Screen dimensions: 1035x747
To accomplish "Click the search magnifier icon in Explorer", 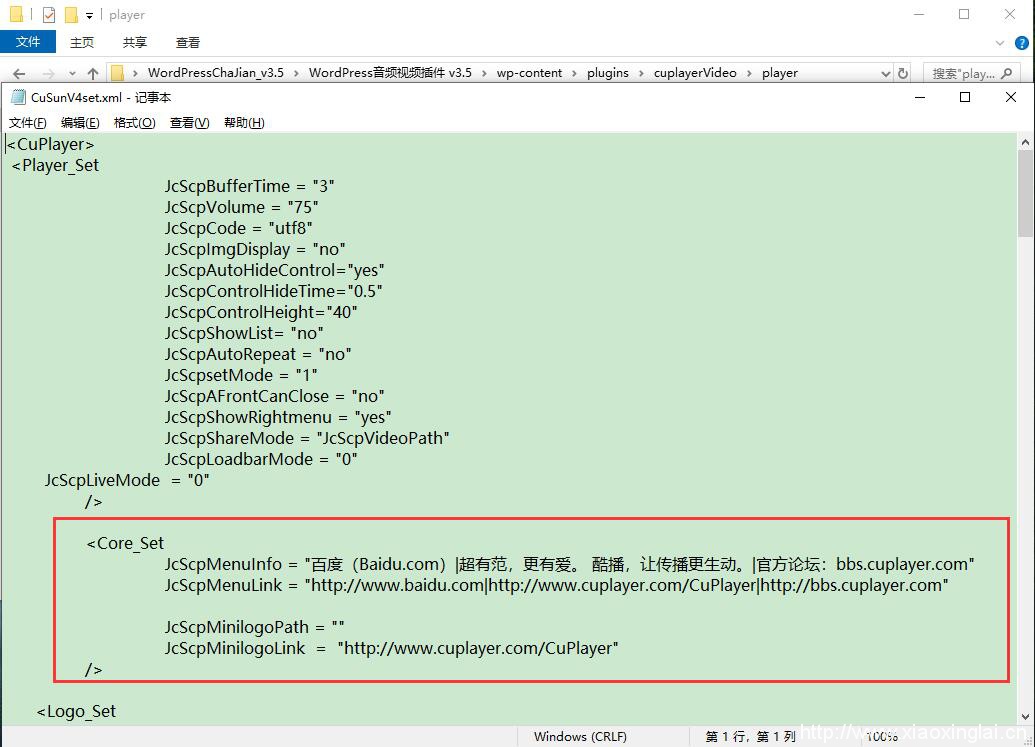I will coord(1007,73).
